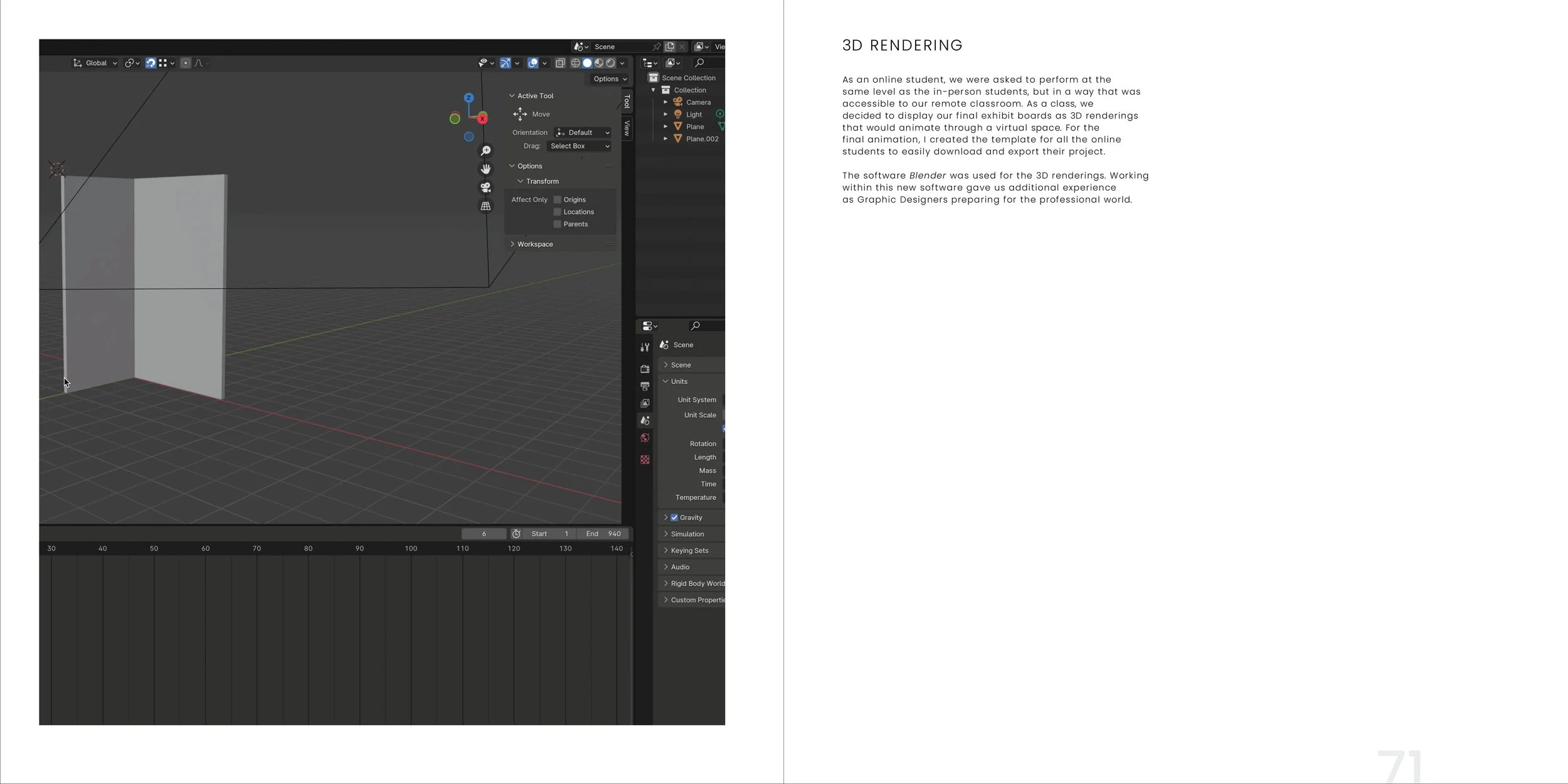Expand the Workspace panel
This screenshot has width=1568, height=784.
pyautogui.click(x=534, y=244)
